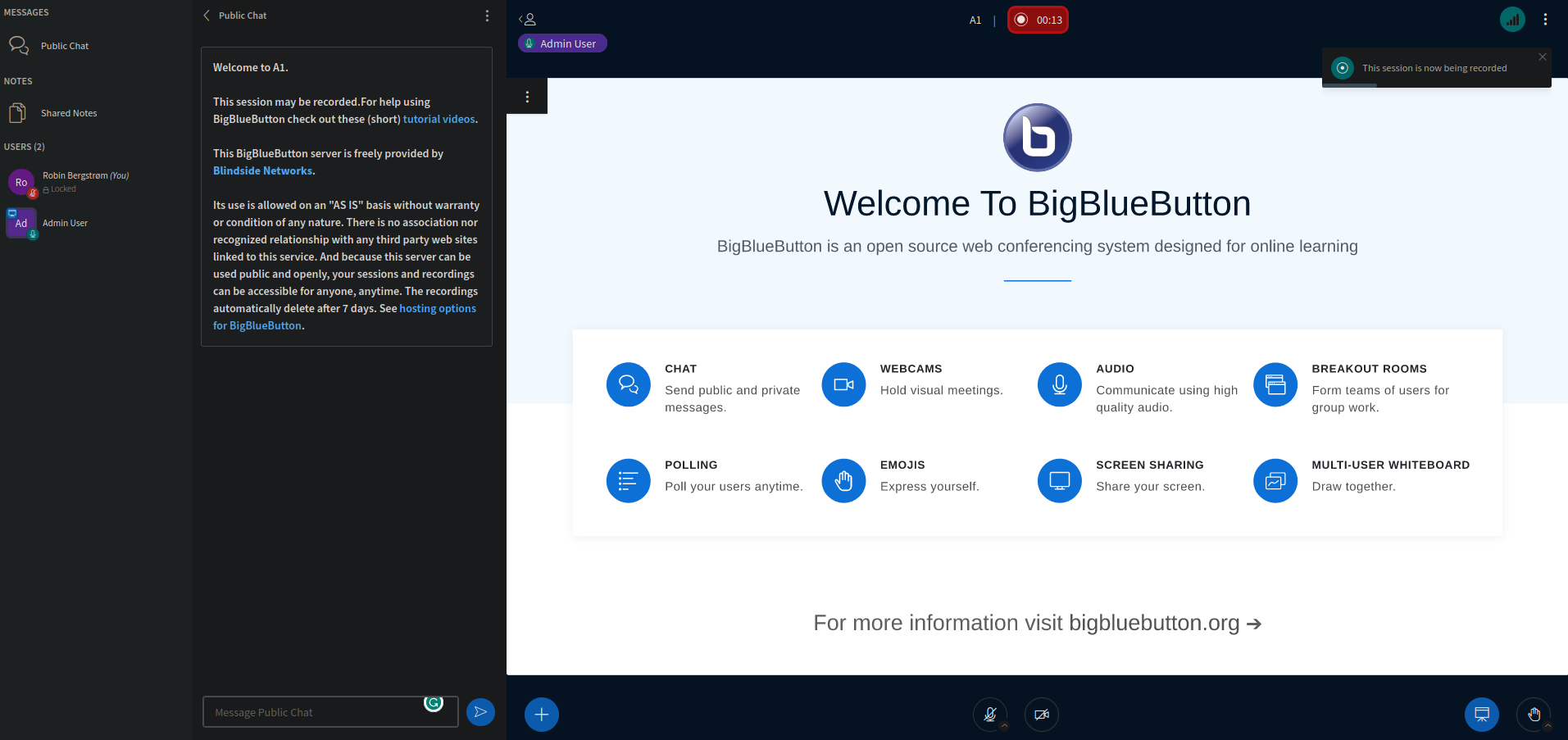This screenshot has height=740, width=1568.
Task: Click the Webcams feature icon
Action: pos(844,384)
